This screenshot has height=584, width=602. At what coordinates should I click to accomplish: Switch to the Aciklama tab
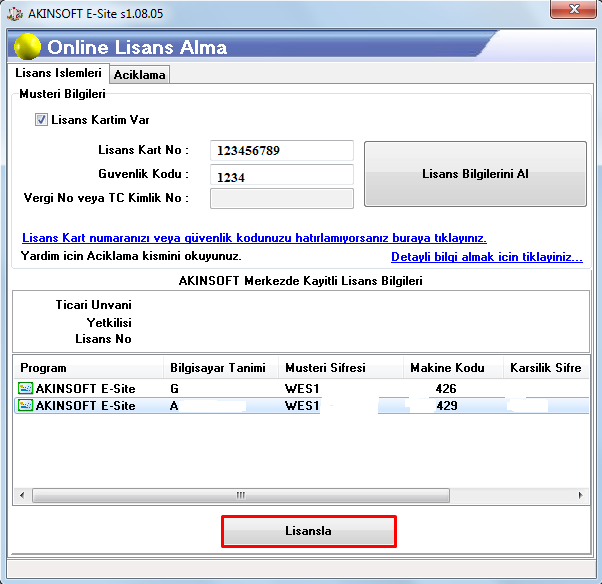[x=139, y=74]
